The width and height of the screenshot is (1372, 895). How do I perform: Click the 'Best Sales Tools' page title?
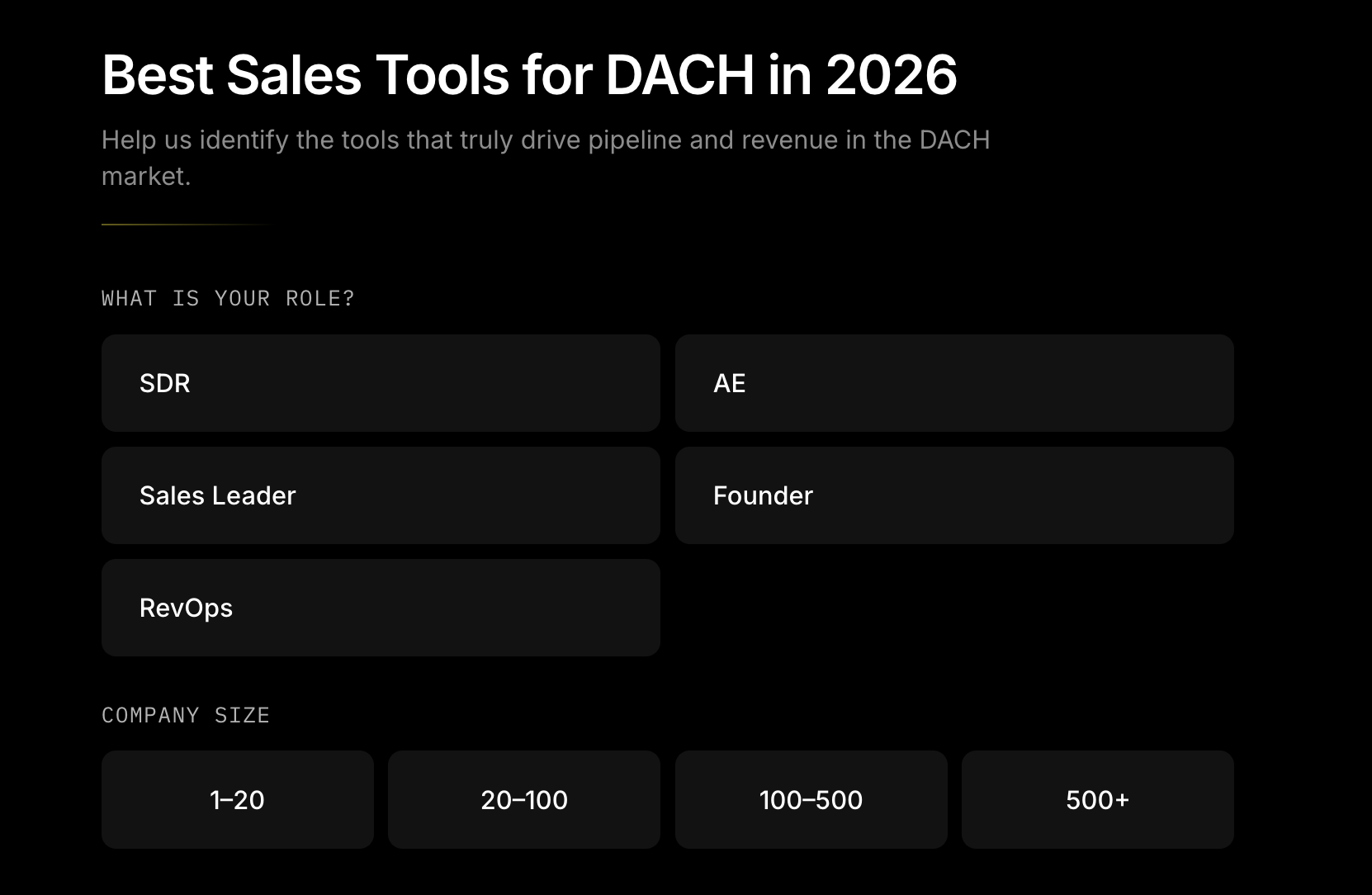pos(529,75)
